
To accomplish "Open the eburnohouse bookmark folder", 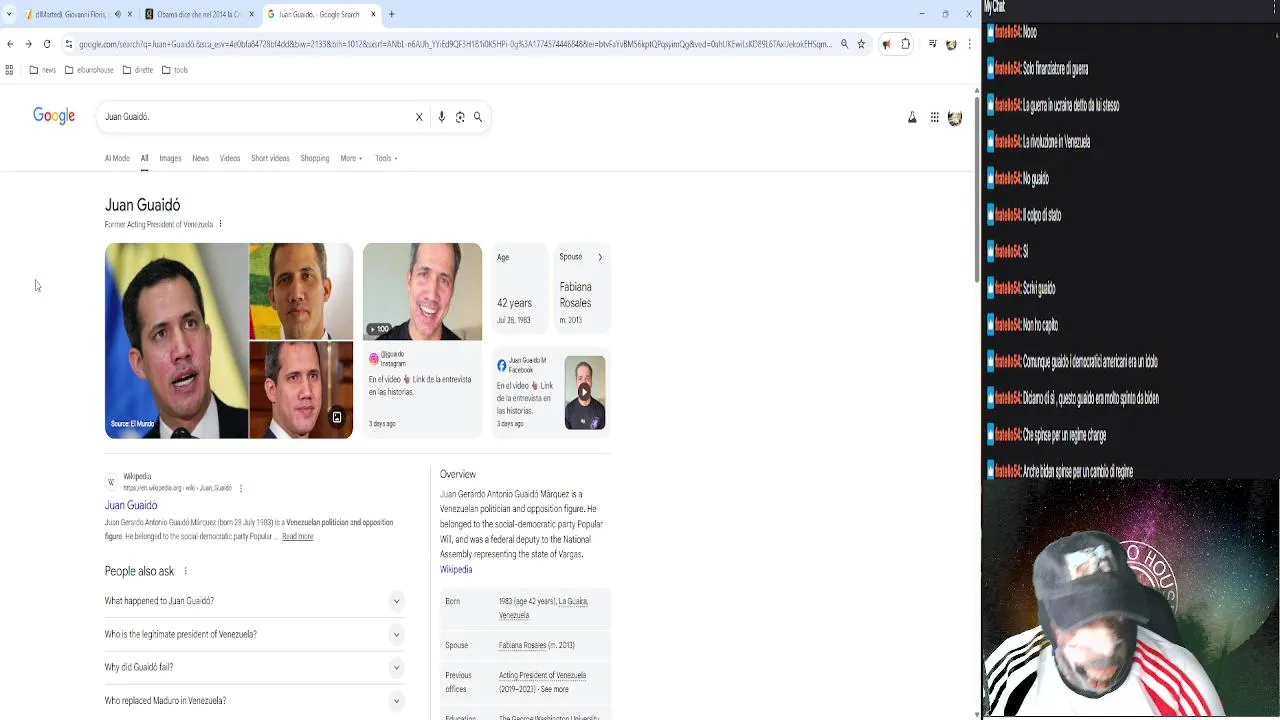I will (x=89, y=70).
